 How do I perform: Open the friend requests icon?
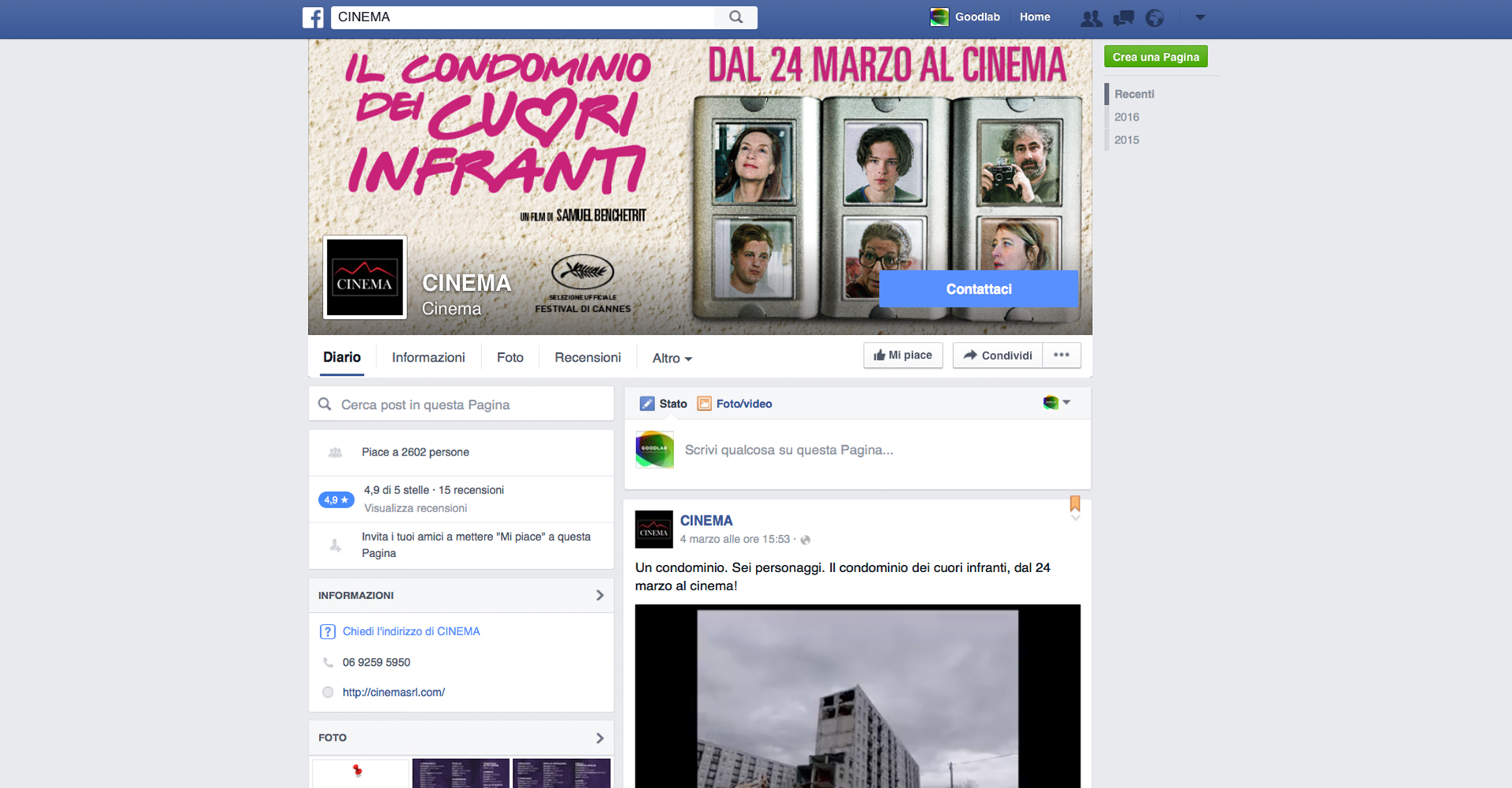[x=1091, y=18]
